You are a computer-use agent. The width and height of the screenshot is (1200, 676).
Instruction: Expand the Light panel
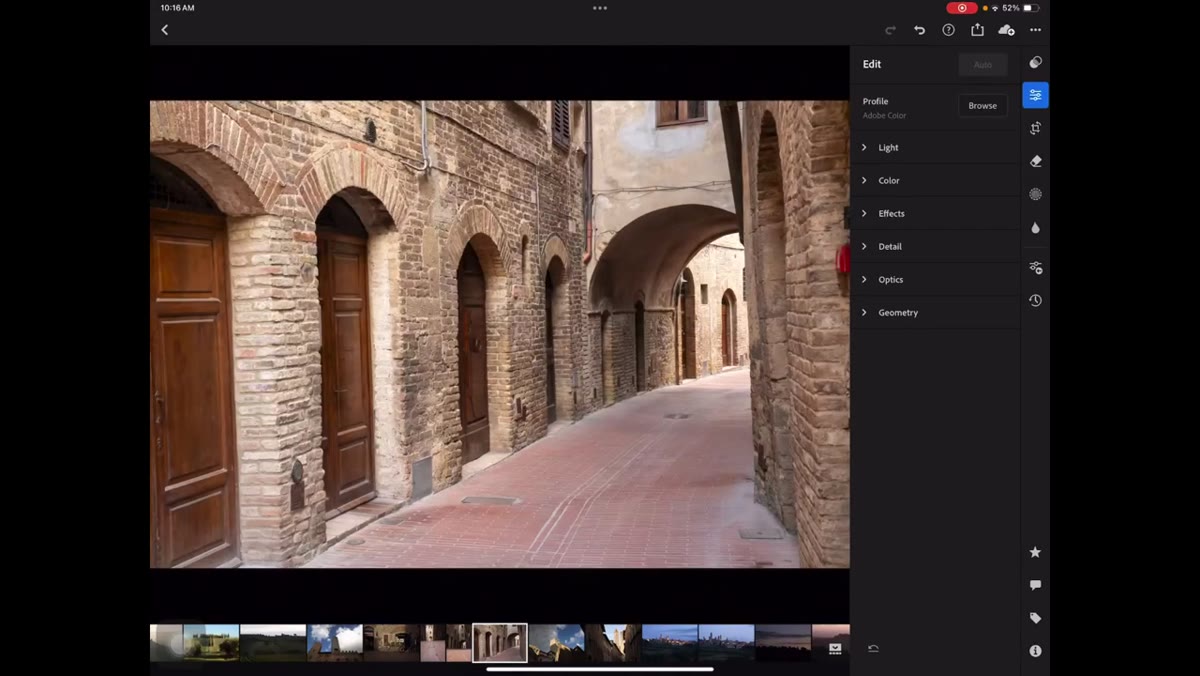[x=935, y=147]
